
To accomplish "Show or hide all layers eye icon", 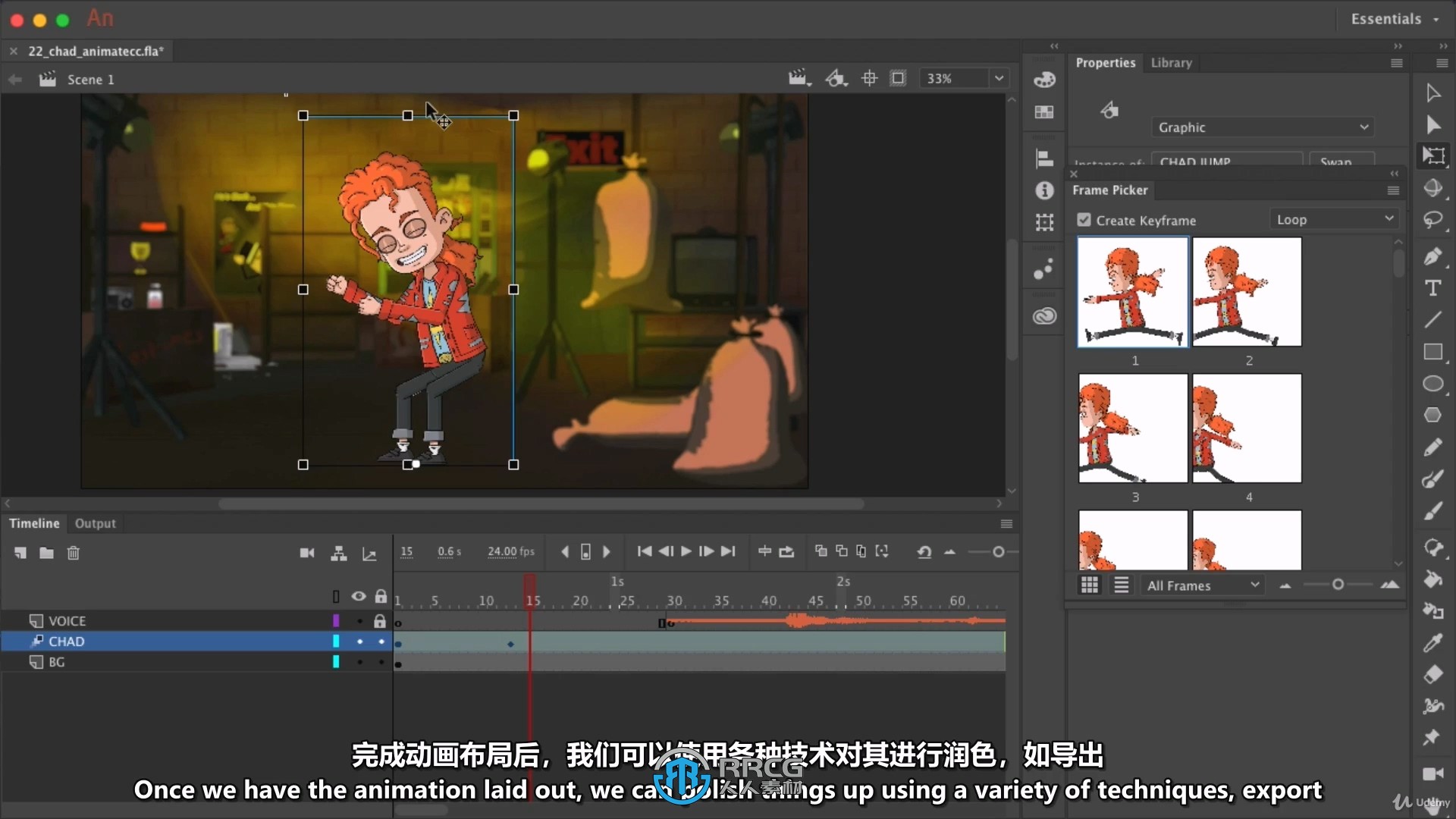I will [359, 597].
